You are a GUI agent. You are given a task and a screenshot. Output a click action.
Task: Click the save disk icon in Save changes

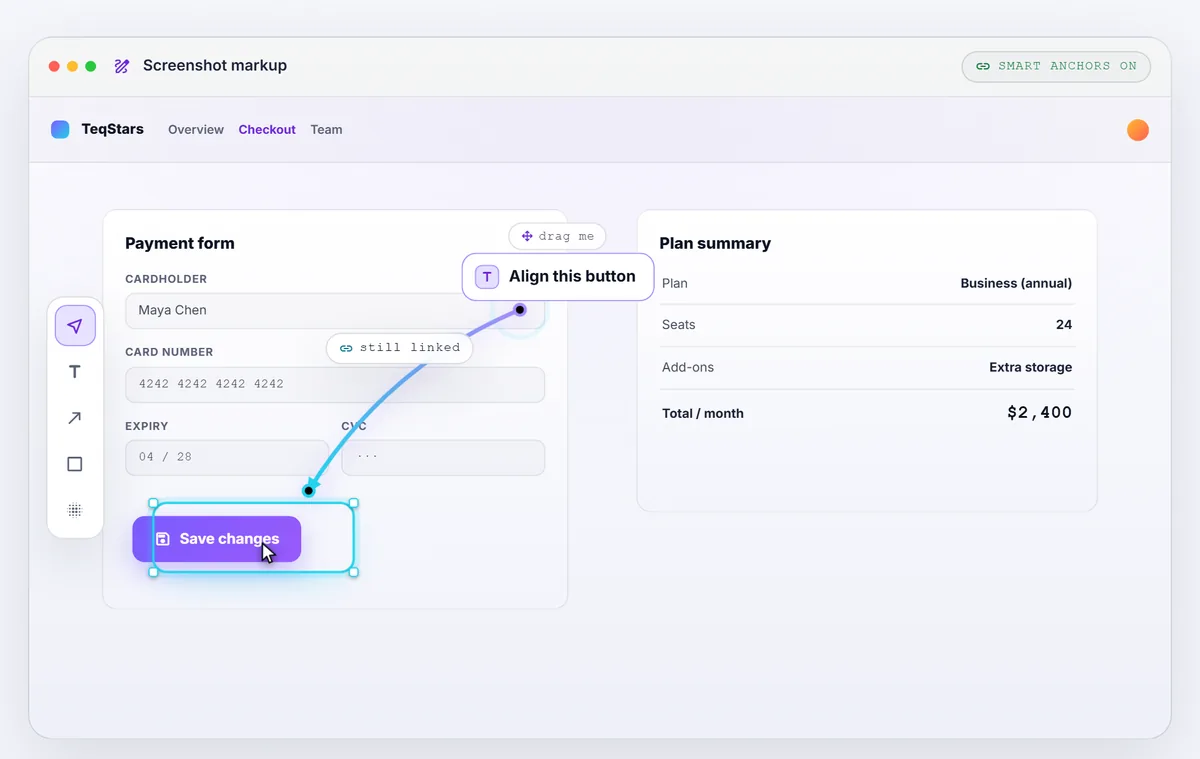click(x=163, y=539)
